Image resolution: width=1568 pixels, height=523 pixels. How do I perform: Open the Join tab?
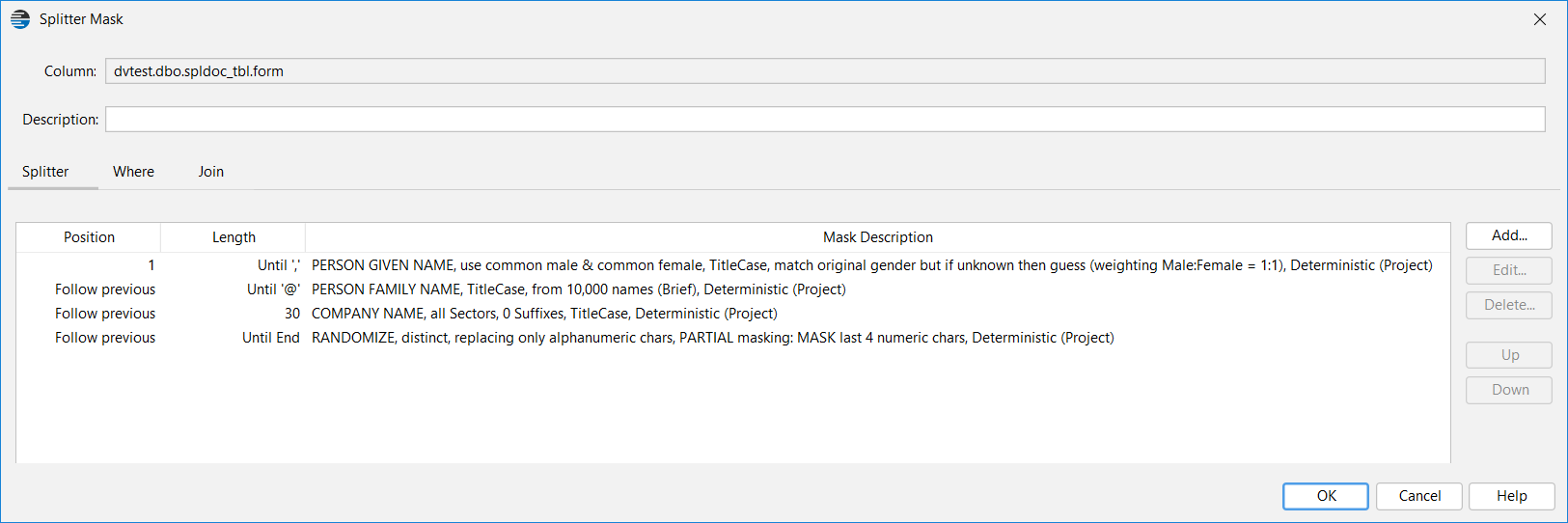pyautogui.click(x=211, y=172)
